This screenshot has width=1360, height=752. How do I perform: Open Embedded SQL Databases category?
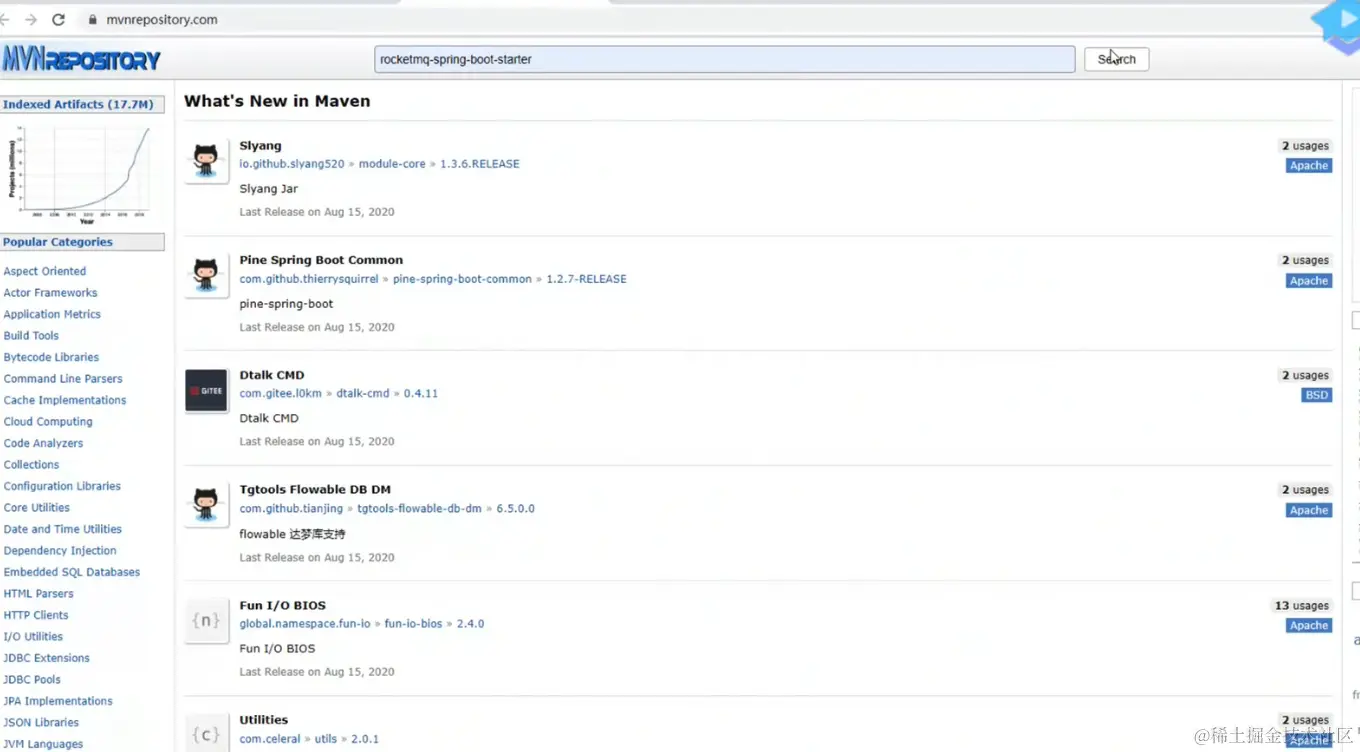click(x=72, y=572)
